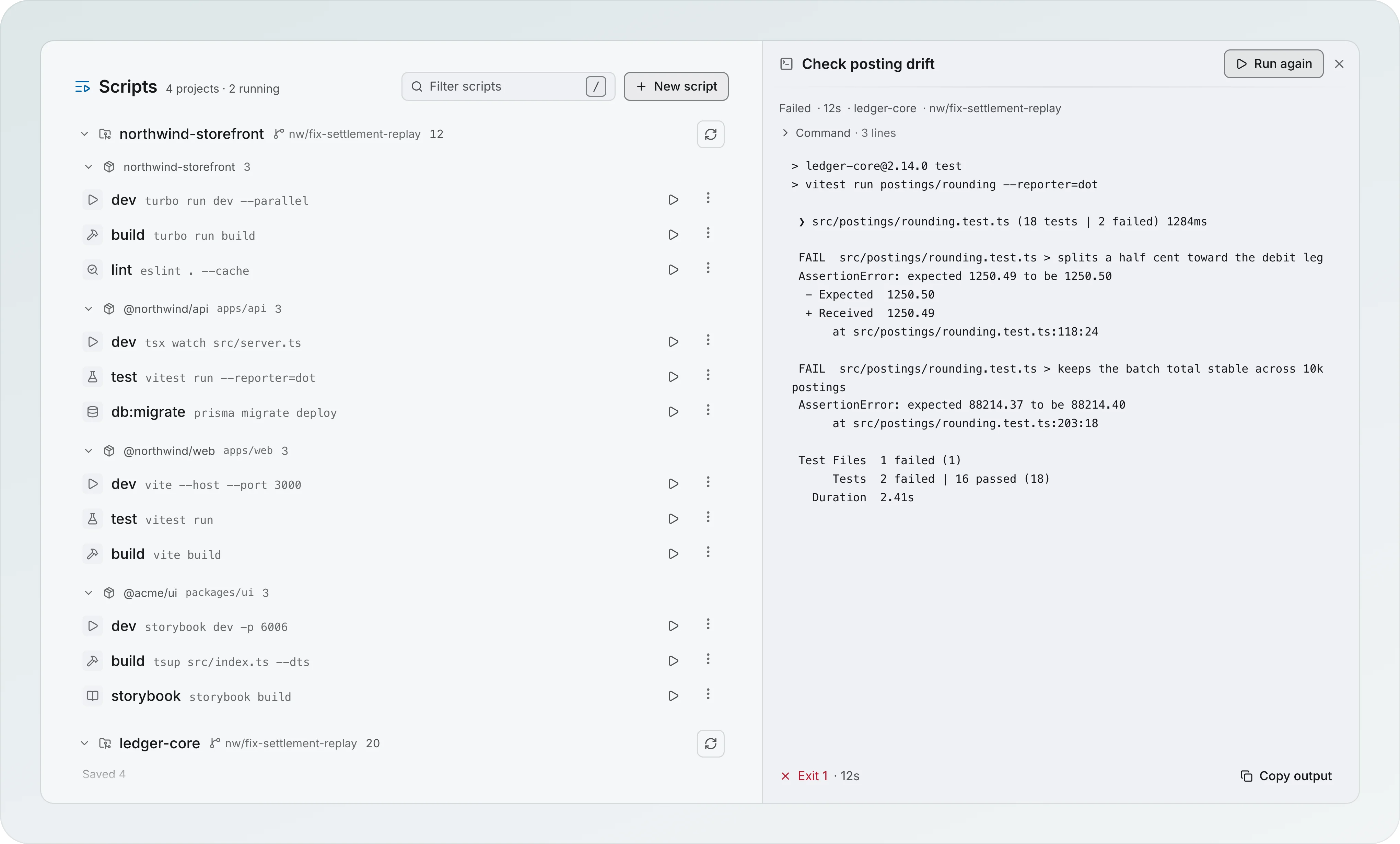Open more options for turbo run build
This screenshot has width=1400, height=844.
pyautogui.click(x=708, y=233)
